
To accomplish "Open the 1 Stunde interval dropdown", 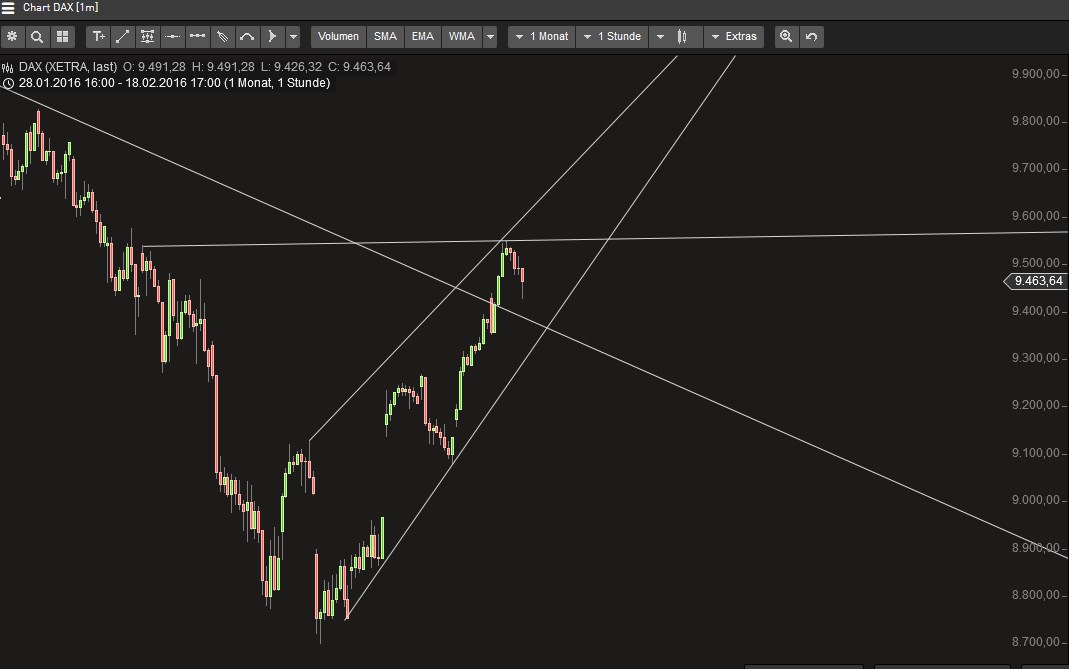I will click(x=612, y=36).
